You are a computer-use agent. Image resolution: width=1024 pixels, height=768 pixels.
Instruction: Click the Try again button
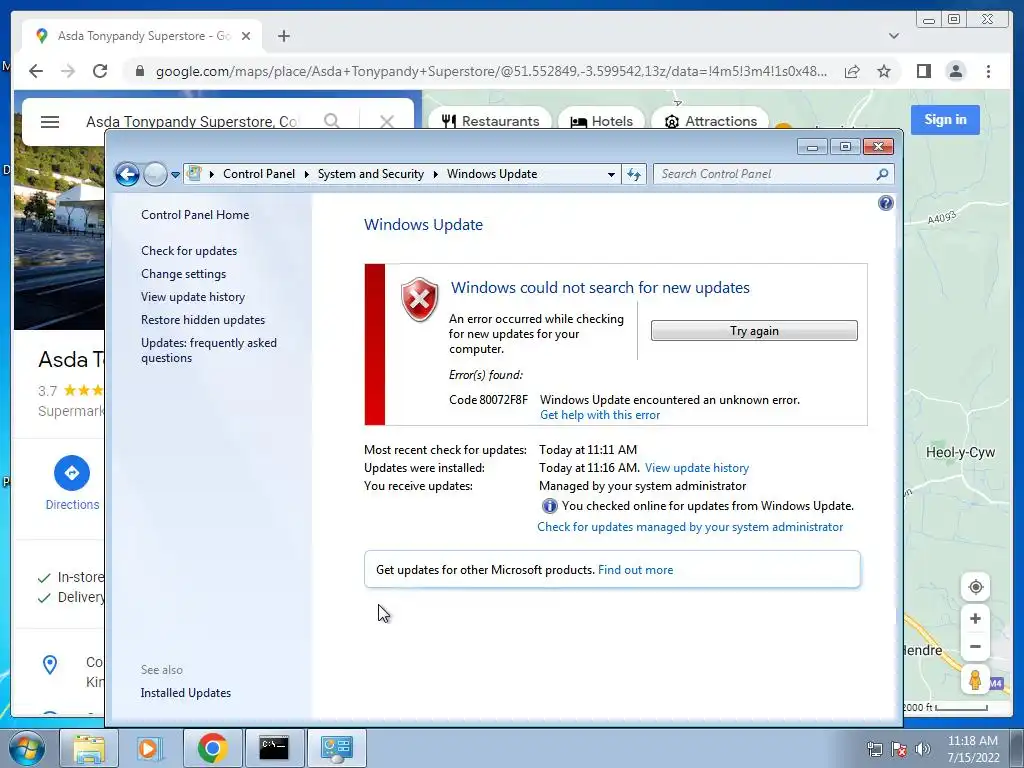pyautogui.click(x=754, y=330)
